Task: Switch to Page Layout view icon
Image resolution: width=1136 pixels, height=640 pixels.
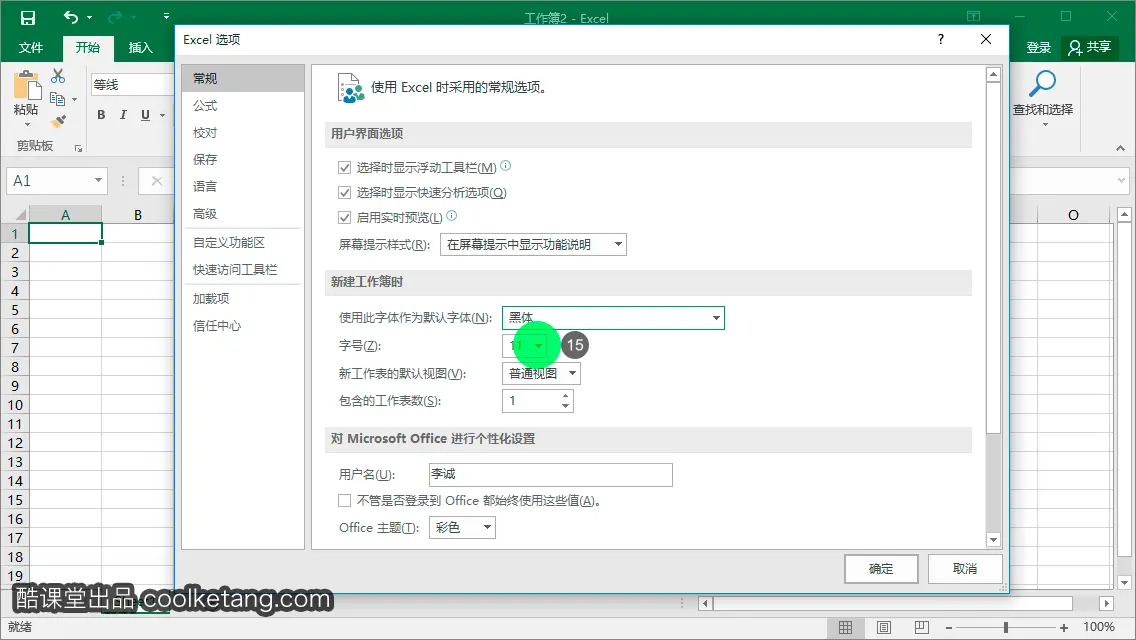Action: pos(884,628)
